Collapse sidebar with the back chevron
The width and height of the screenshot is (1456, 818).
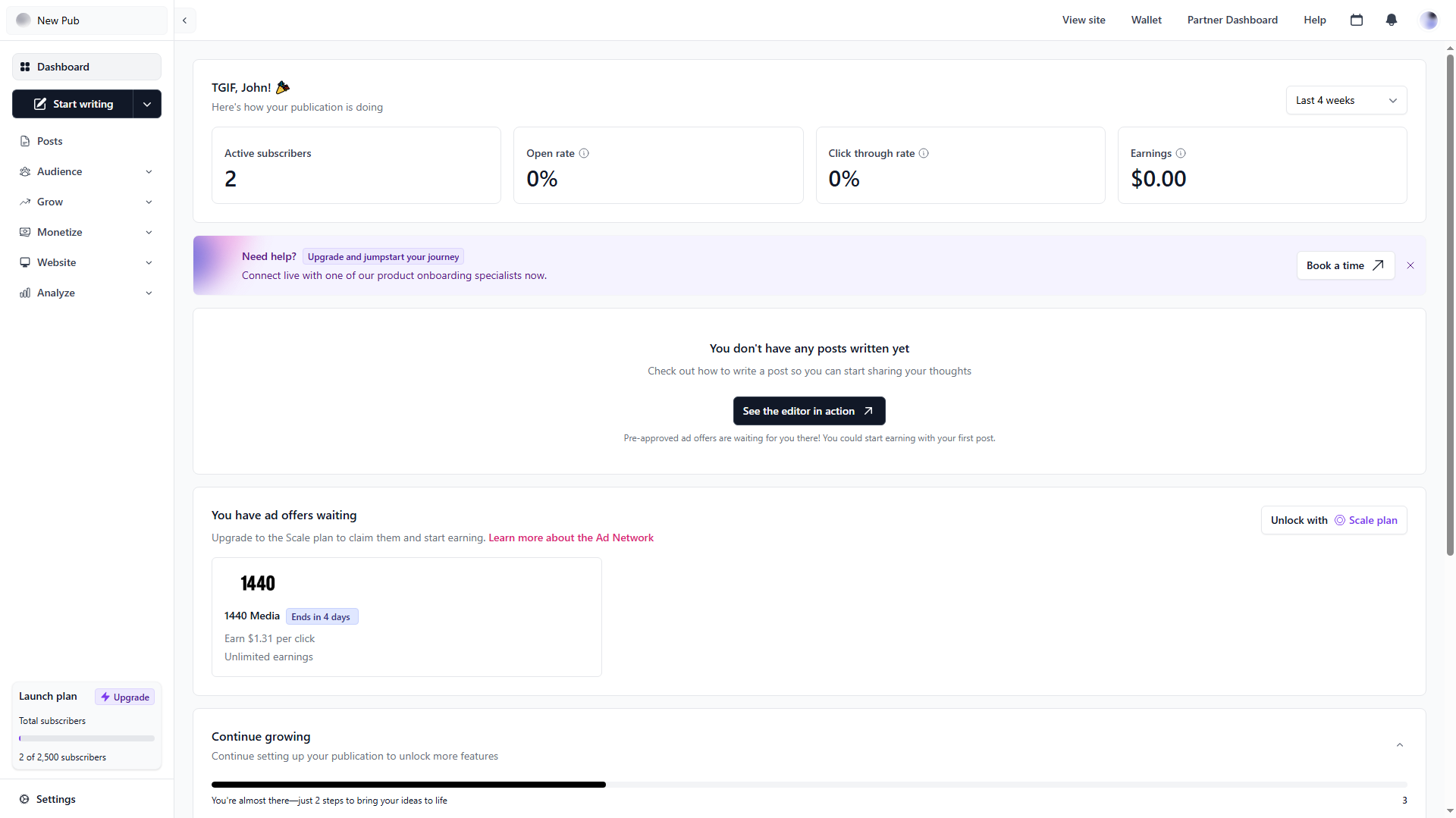tap(184, 20)
